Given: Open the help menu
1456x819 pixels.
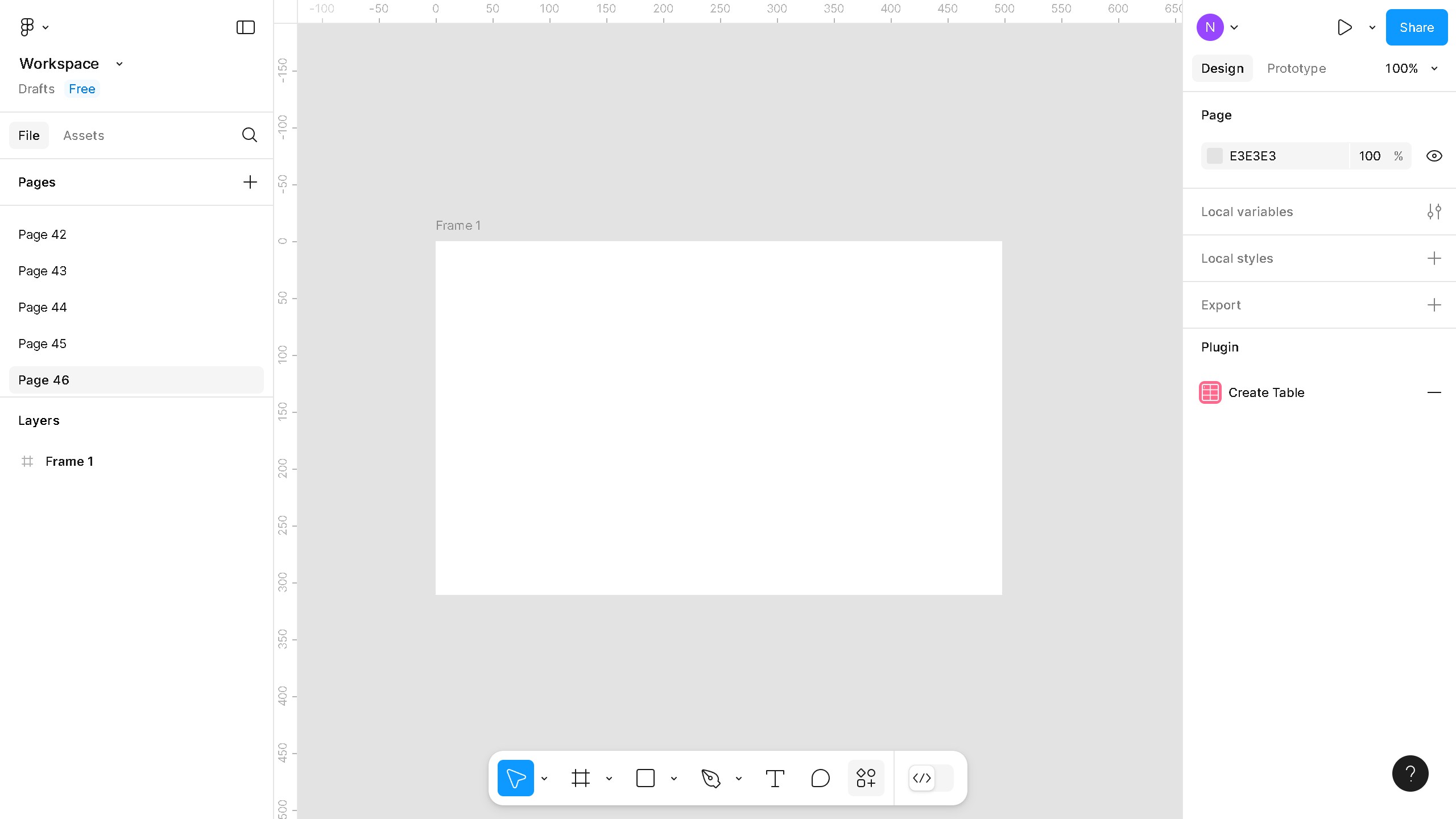Looking at the screenshot, I should (x=1410, y=773).
